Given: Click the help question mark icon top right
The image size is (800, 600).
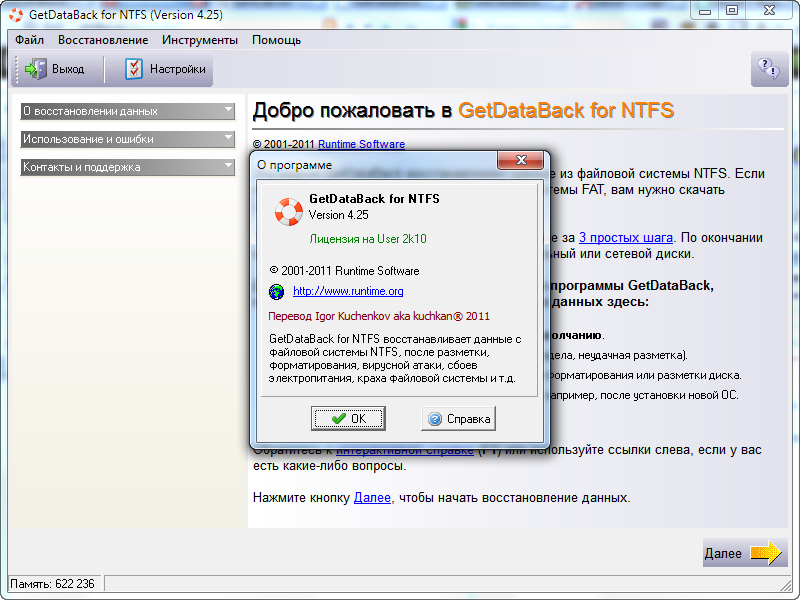Looking at the screenshot, I should (769, 69).
